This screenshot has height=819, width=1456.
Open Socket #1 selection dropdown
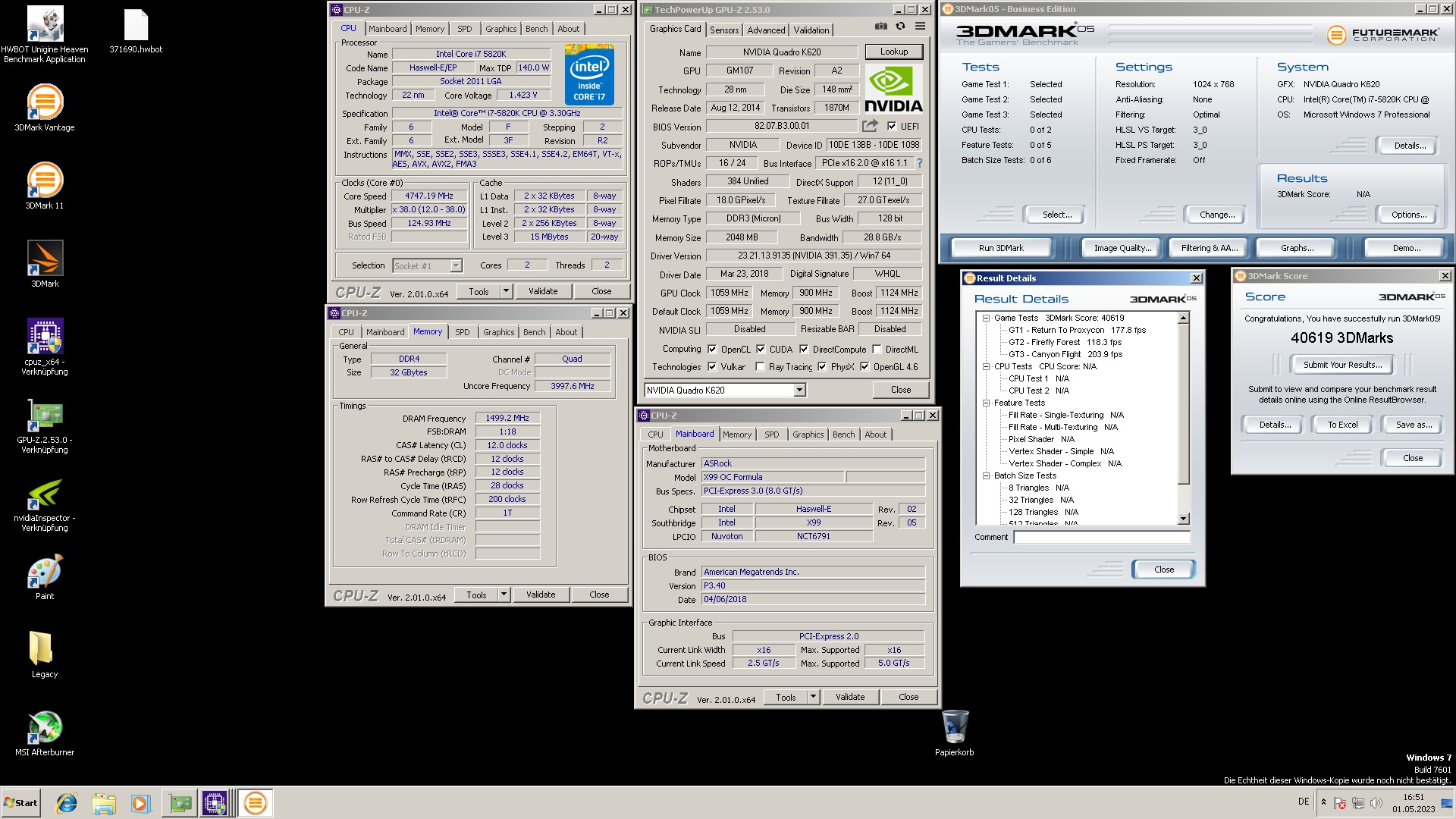coord(456,265)
